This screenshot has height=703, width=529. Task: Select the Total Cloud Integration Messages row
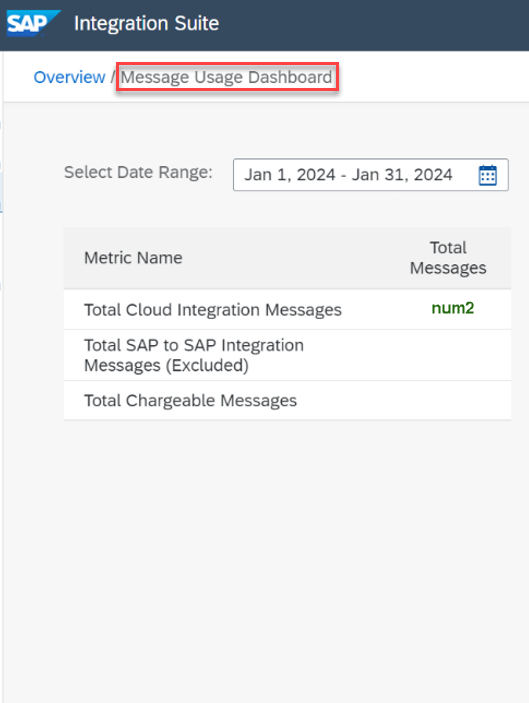[x=287, y=309]
